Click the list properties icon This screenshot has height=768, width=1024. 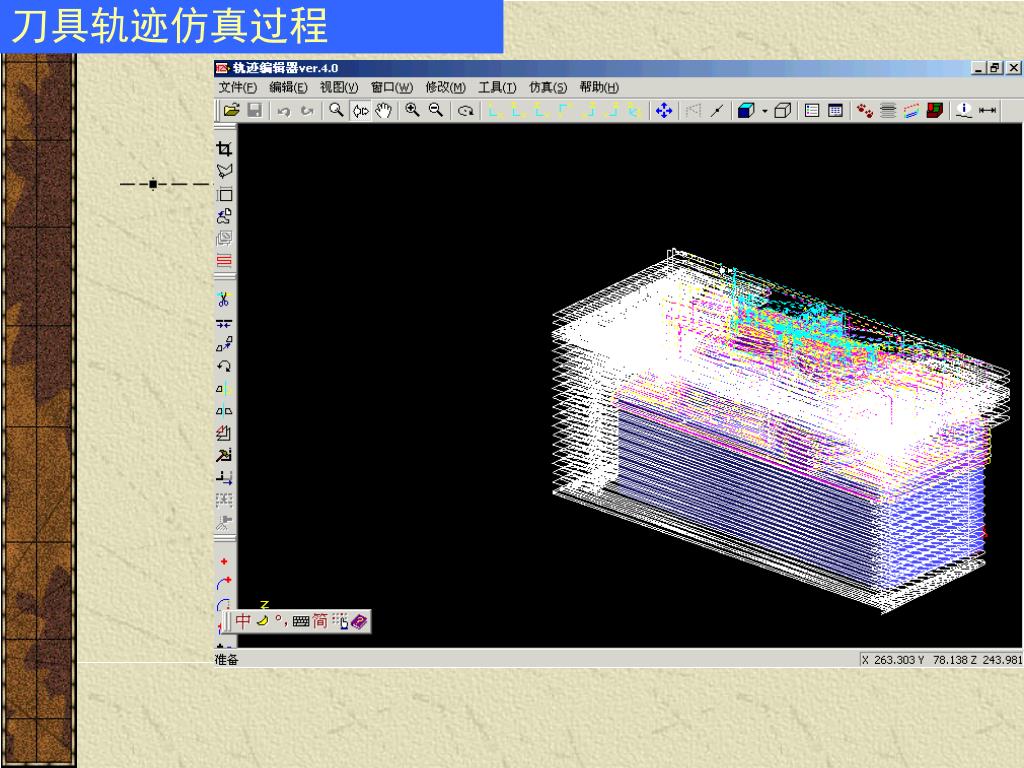812,110
